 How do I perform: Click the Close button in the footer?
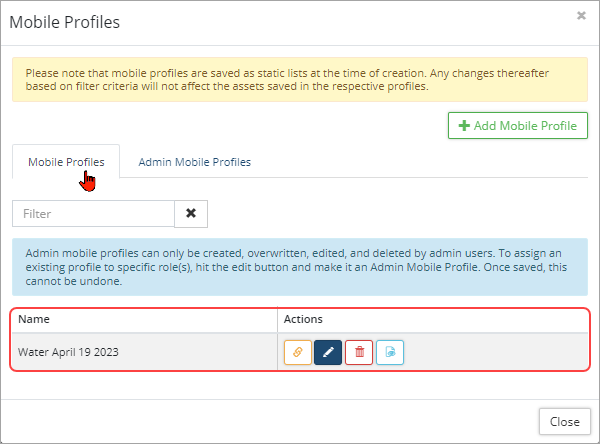tap(564, 421)
